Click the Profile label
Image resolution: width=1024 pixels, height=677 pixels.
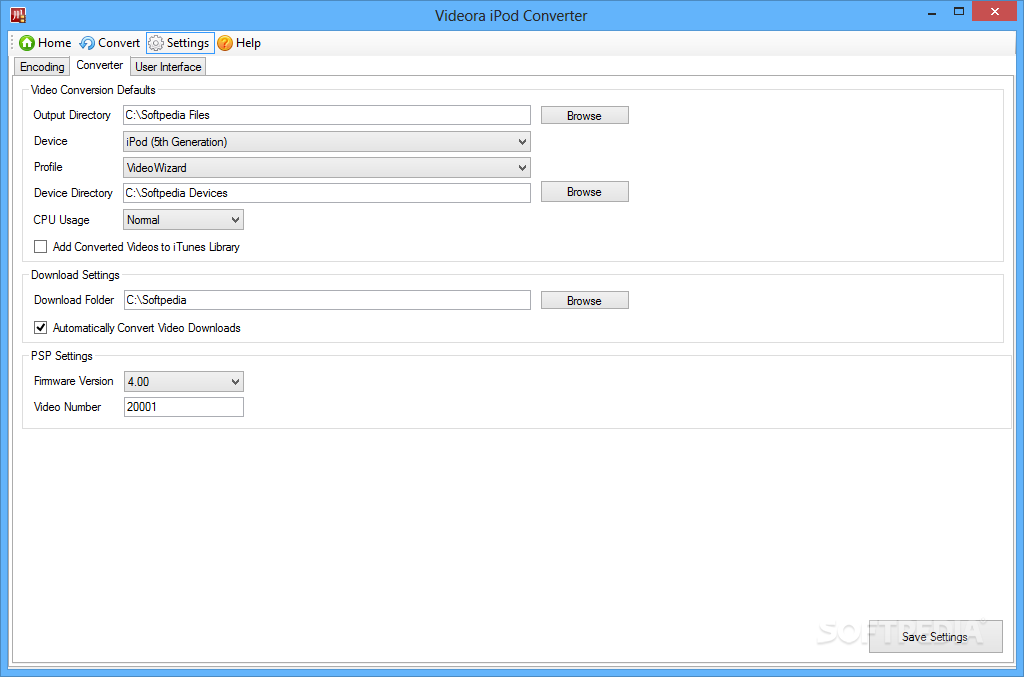pos(48,167)
